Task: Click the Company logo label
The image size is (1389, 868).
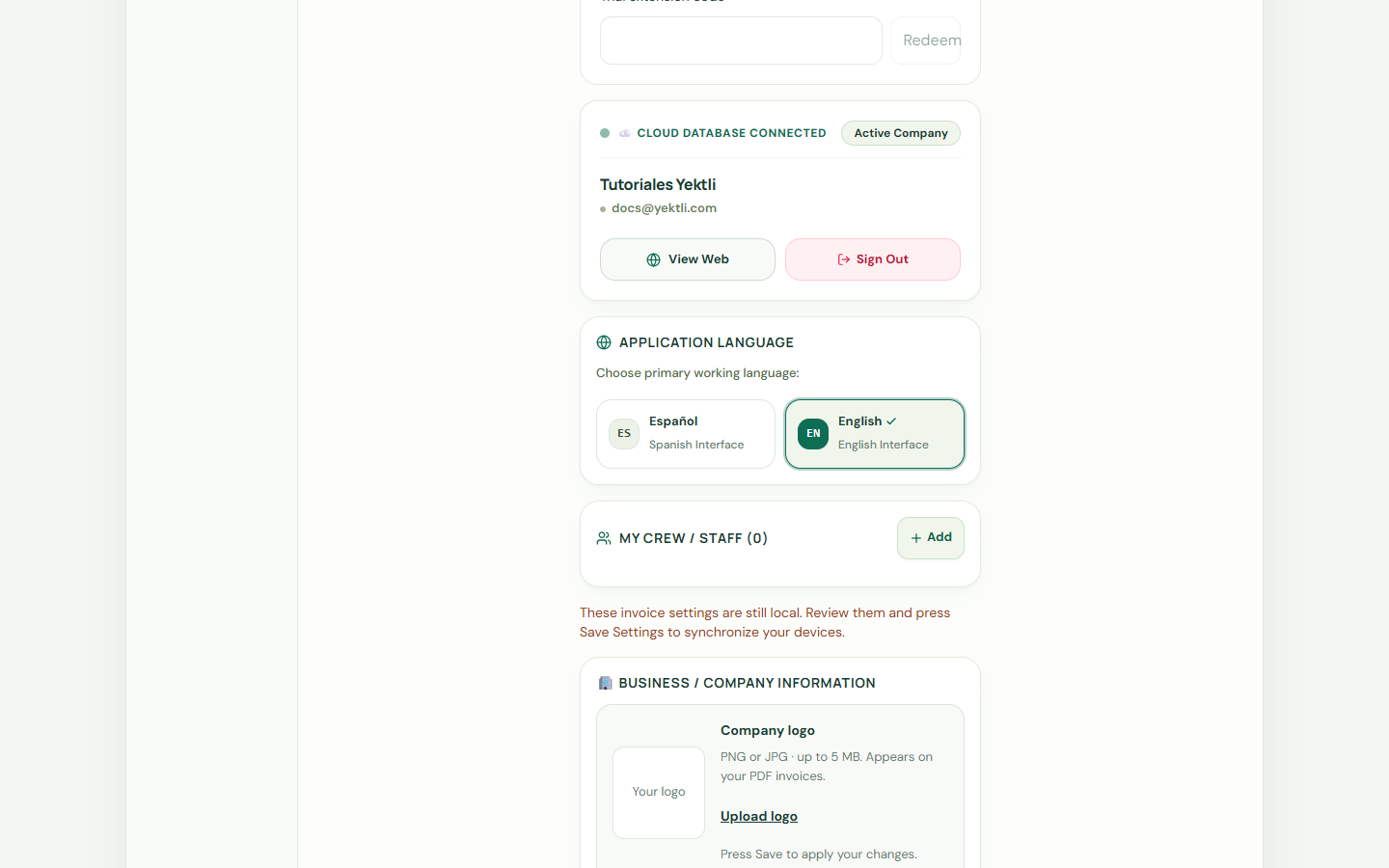Action: point(768,731)
